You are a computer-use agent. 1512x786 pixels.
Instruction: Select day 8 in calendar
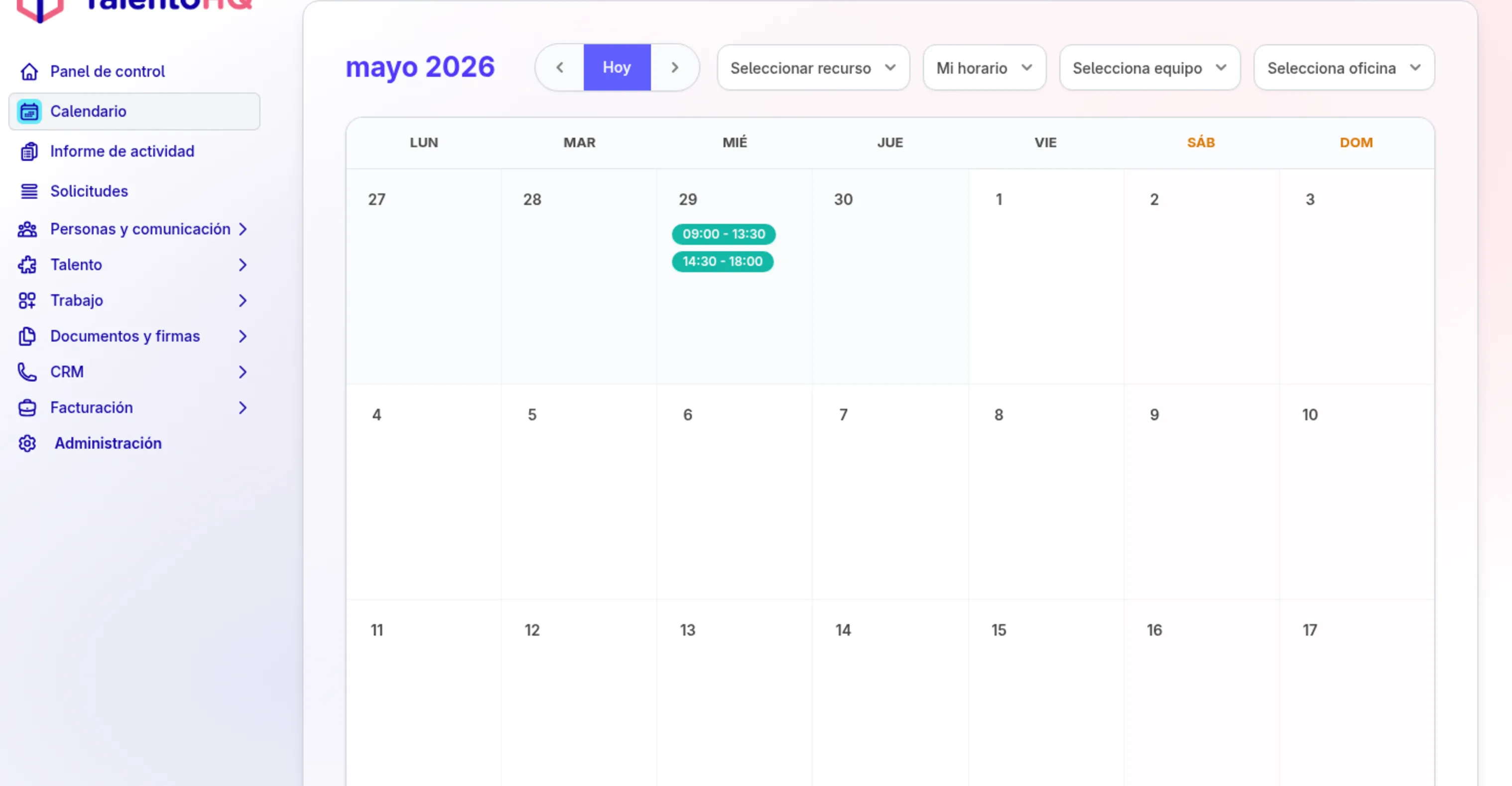(999, 415)
